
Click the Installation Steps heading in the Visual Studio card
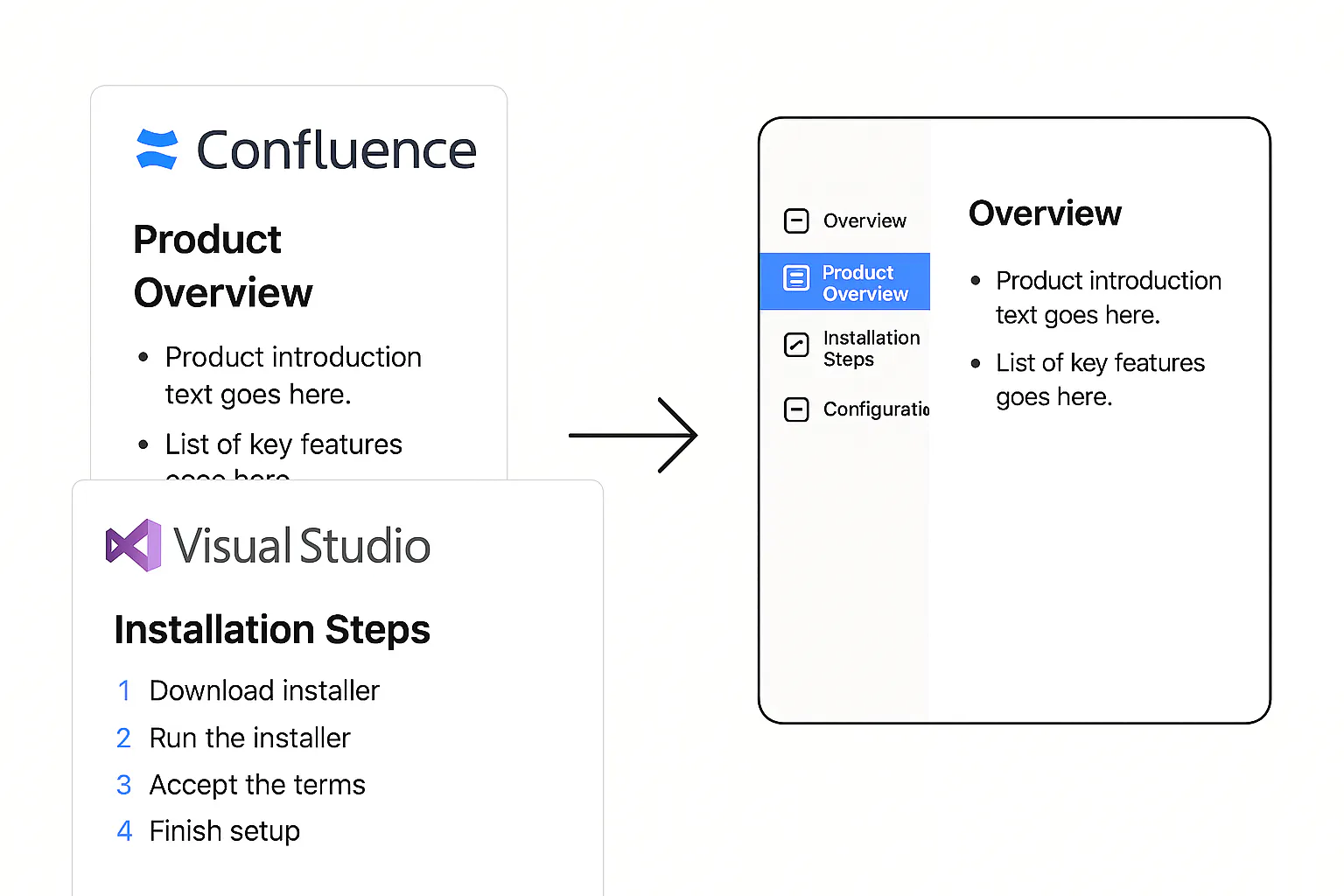272,630
